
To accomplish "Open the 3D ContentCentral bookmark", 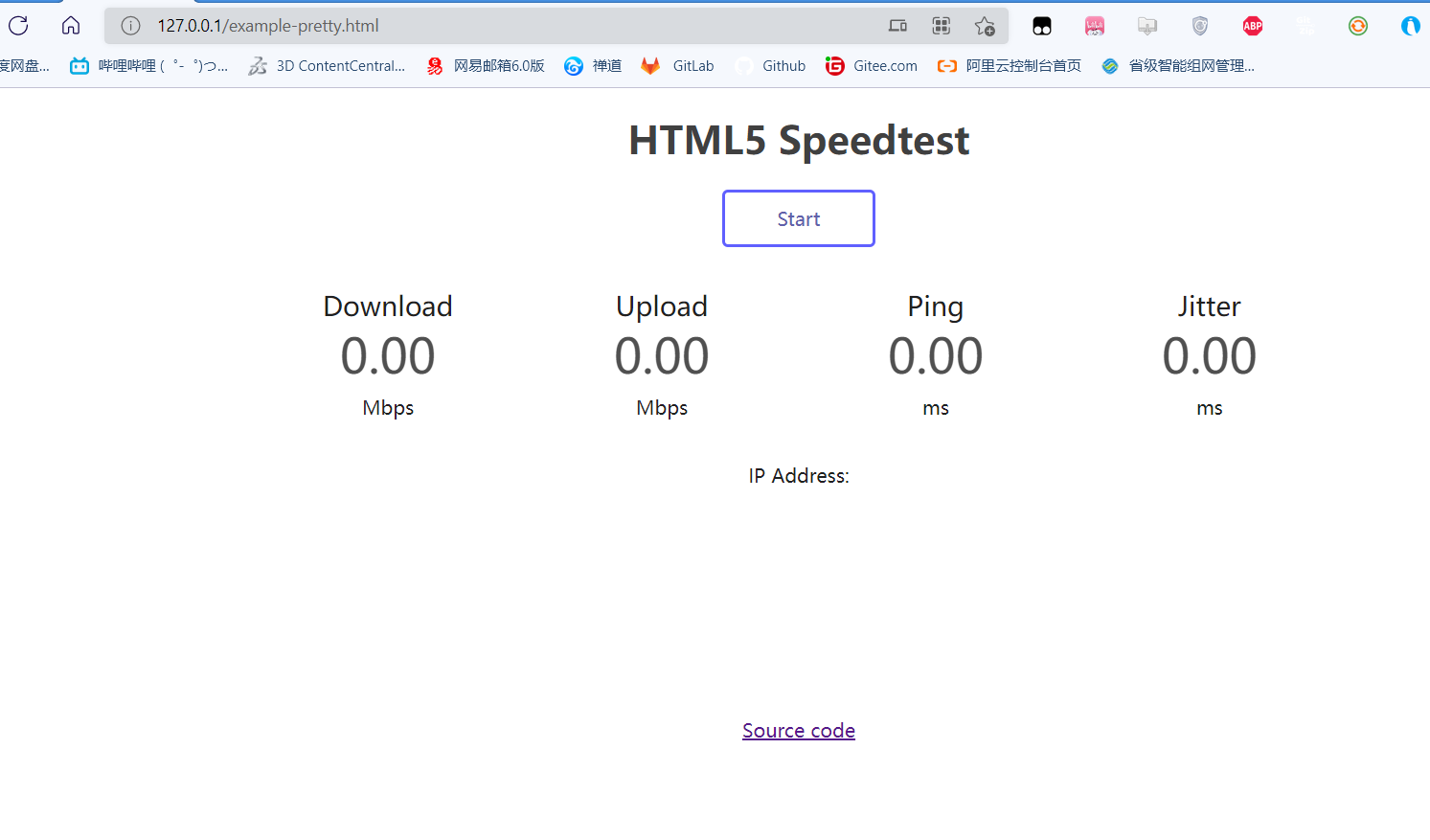I will [327, 65].
